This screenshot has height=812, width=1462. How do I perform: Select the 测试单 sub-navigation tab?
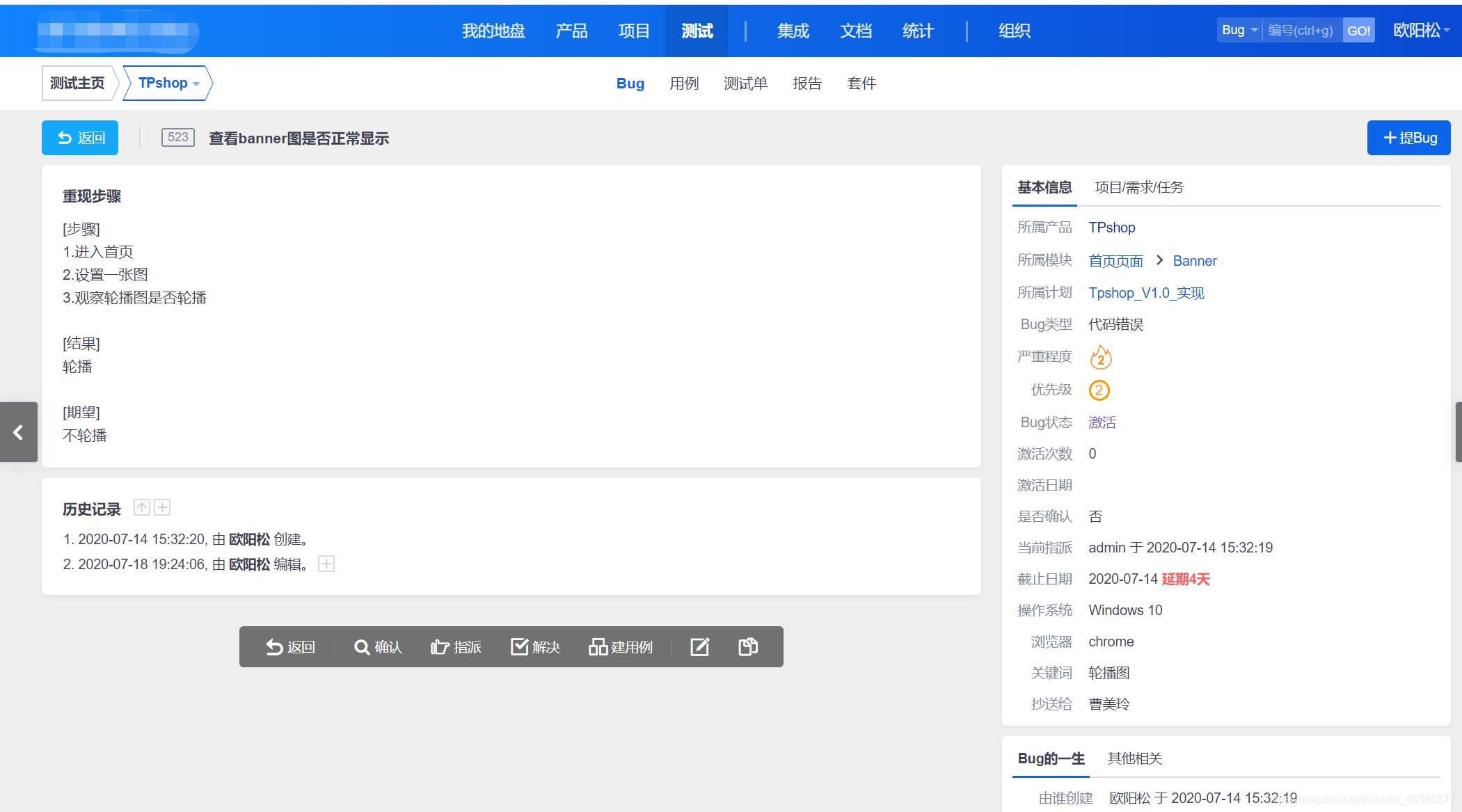(745, 83)
